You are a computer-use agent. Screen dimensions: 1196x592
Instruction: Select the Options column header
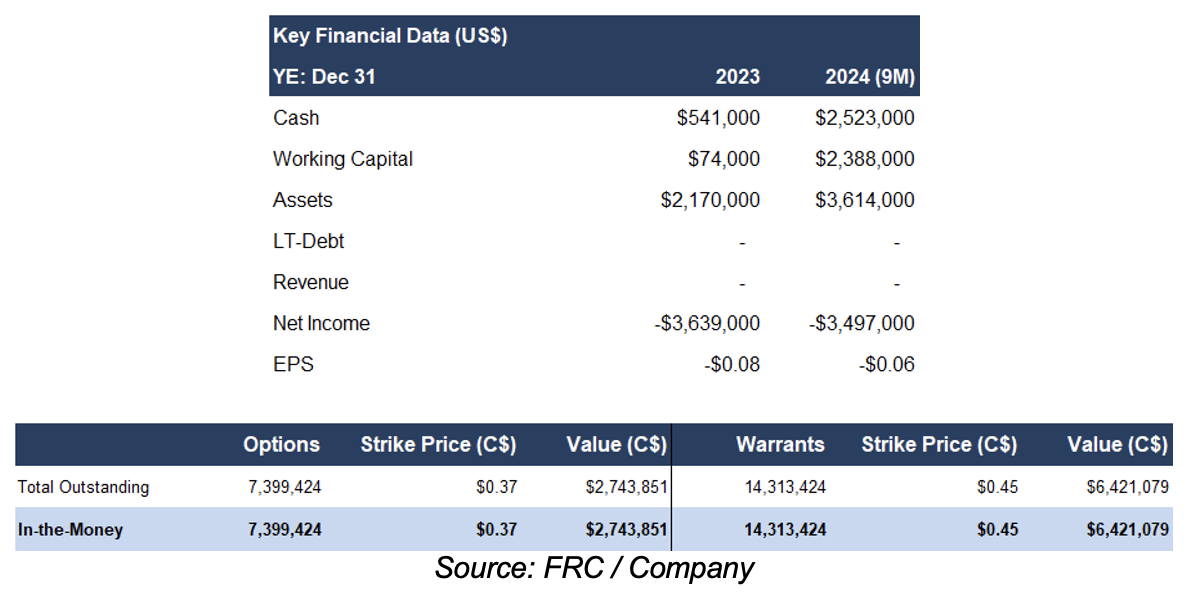pos(281,445)
